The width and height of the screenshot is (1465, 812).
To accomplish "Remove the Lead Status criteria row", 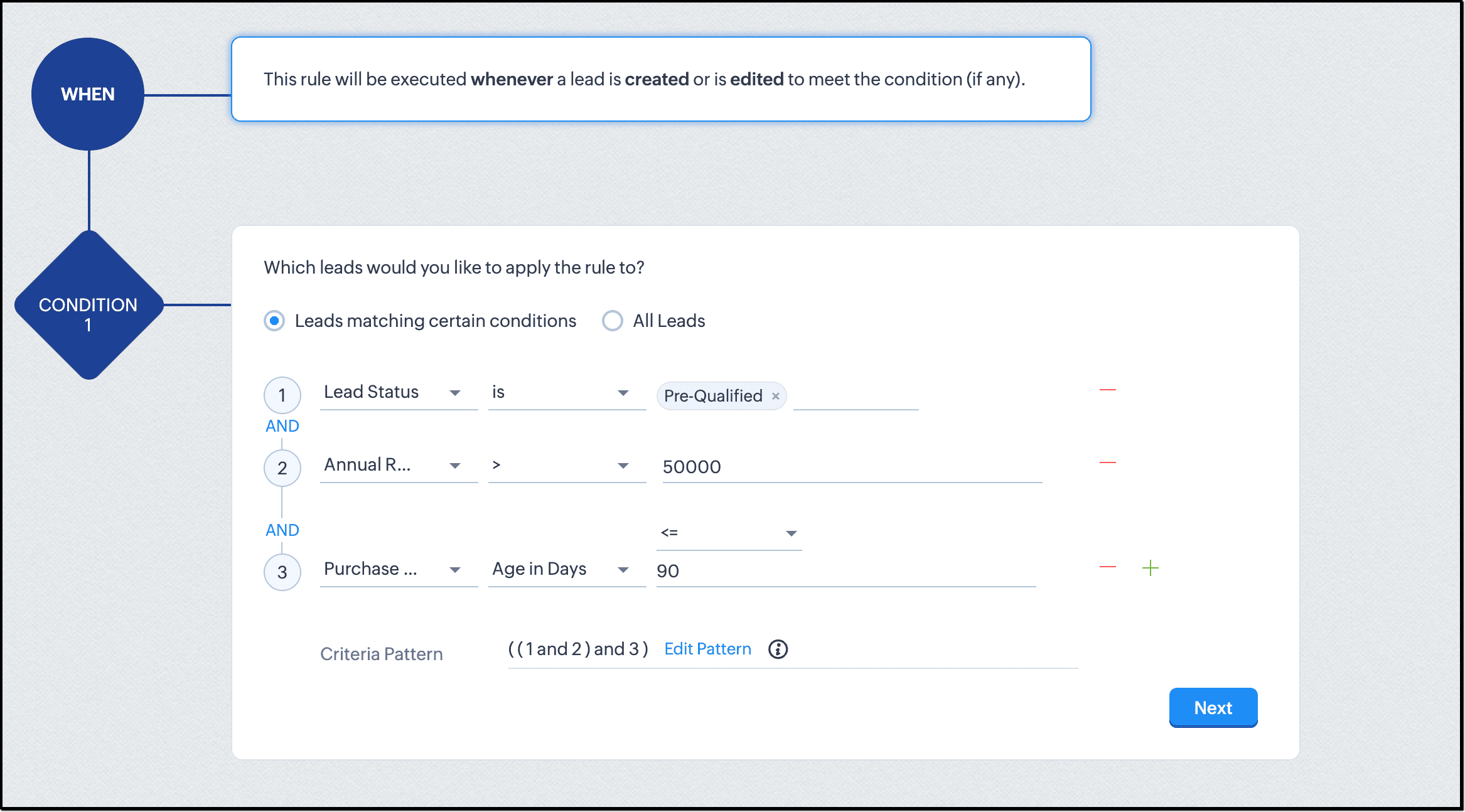I will pos(1107,390).
